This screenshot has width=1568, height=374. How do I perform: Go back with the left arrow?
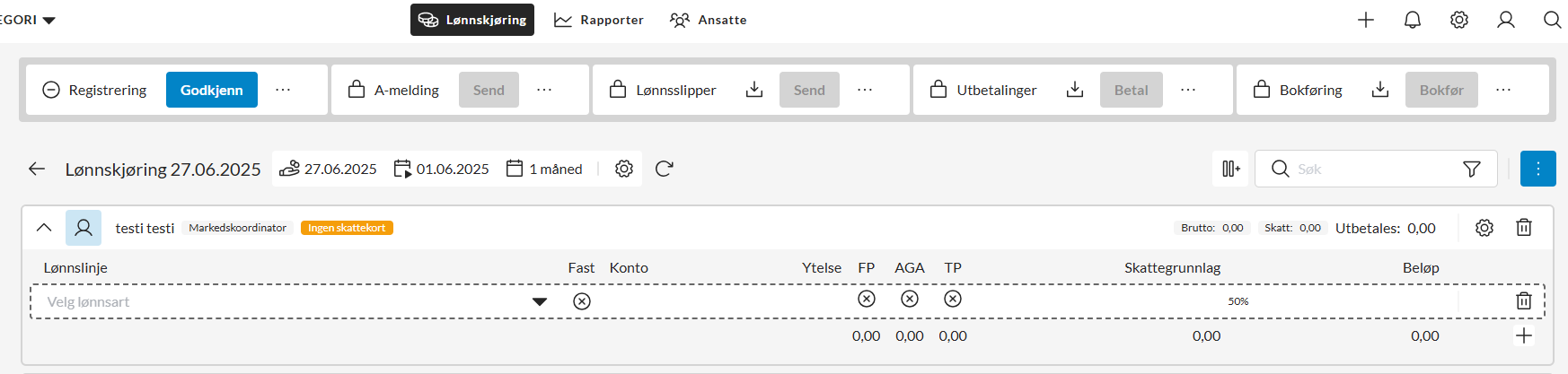tap(37, 169)
